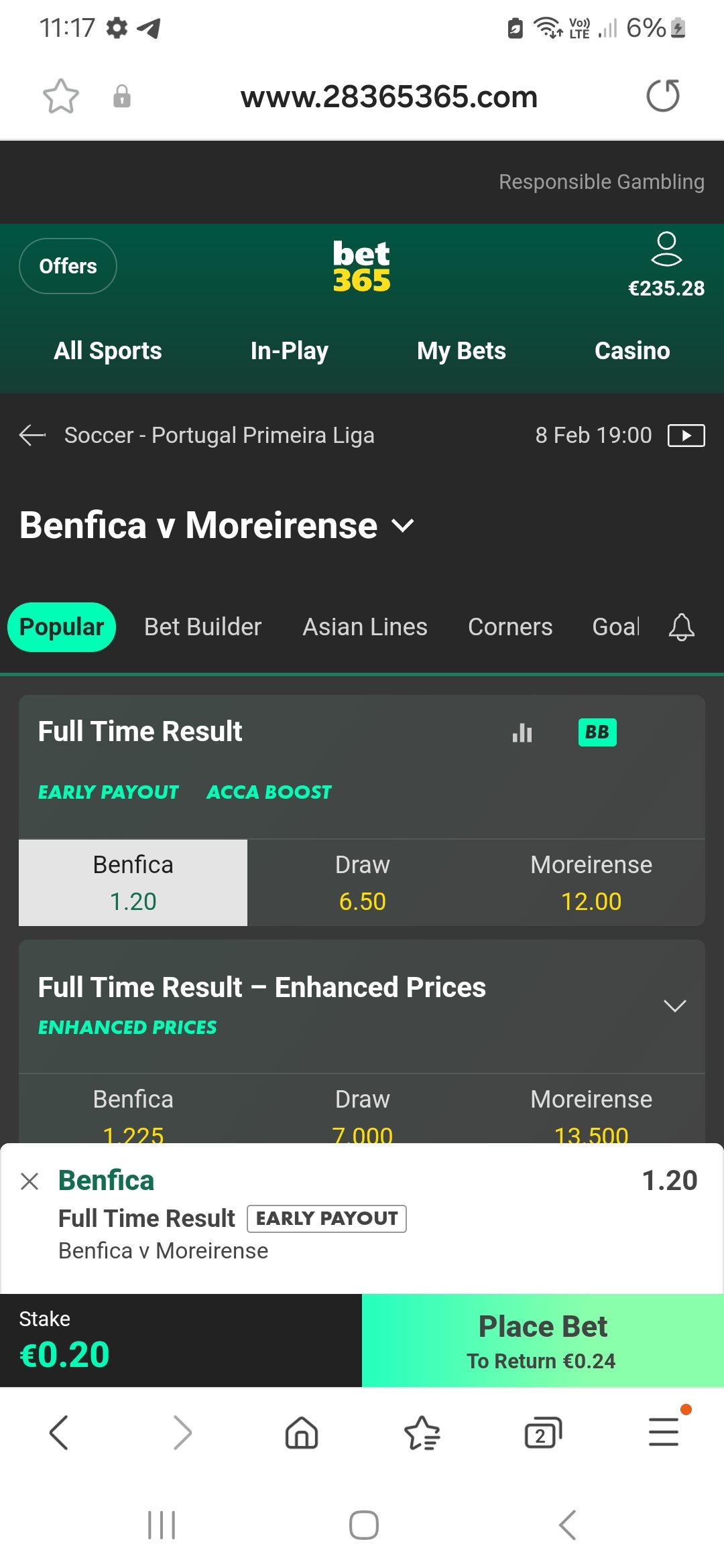
Task: Tap the notification bell icon
Action: pos(681,627)
